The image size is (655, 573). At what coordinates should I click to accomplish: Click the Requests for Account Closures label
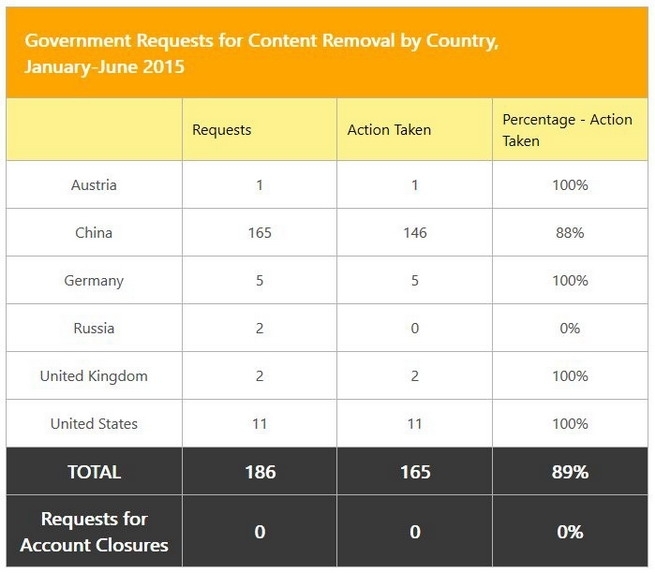pos(94,532)
